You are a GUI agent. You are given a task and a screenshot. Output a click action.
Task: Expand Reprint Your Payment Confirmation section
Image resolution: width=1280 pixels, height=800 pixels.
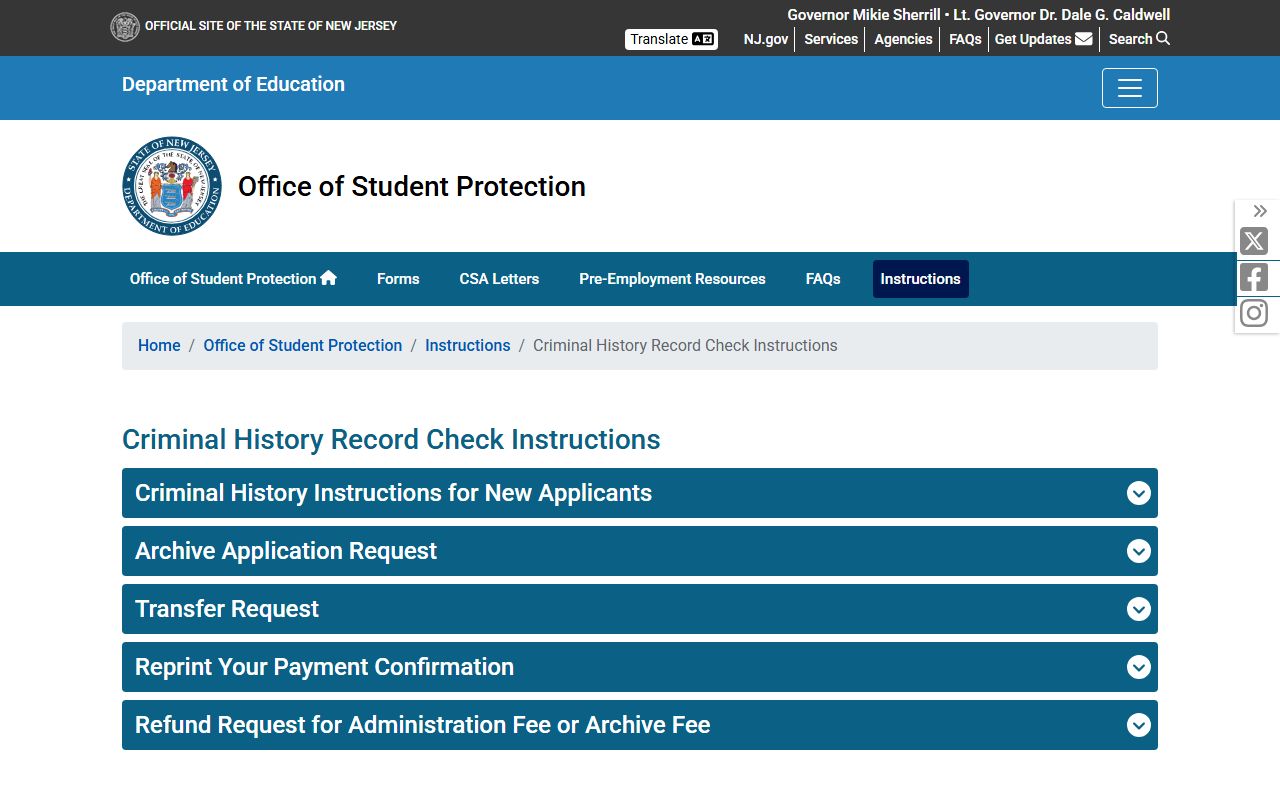coord(640,667)
